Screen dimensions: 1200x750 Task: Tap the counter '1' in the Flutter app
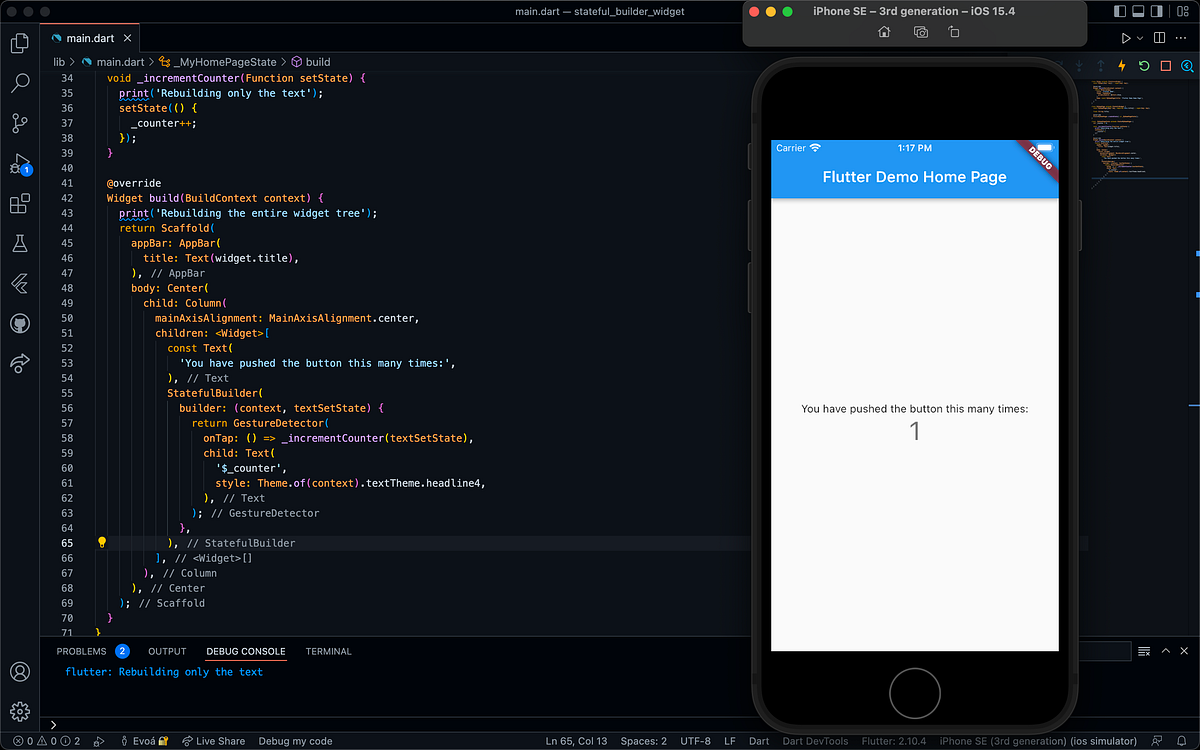pyautogui.click(x=914, y=430)
